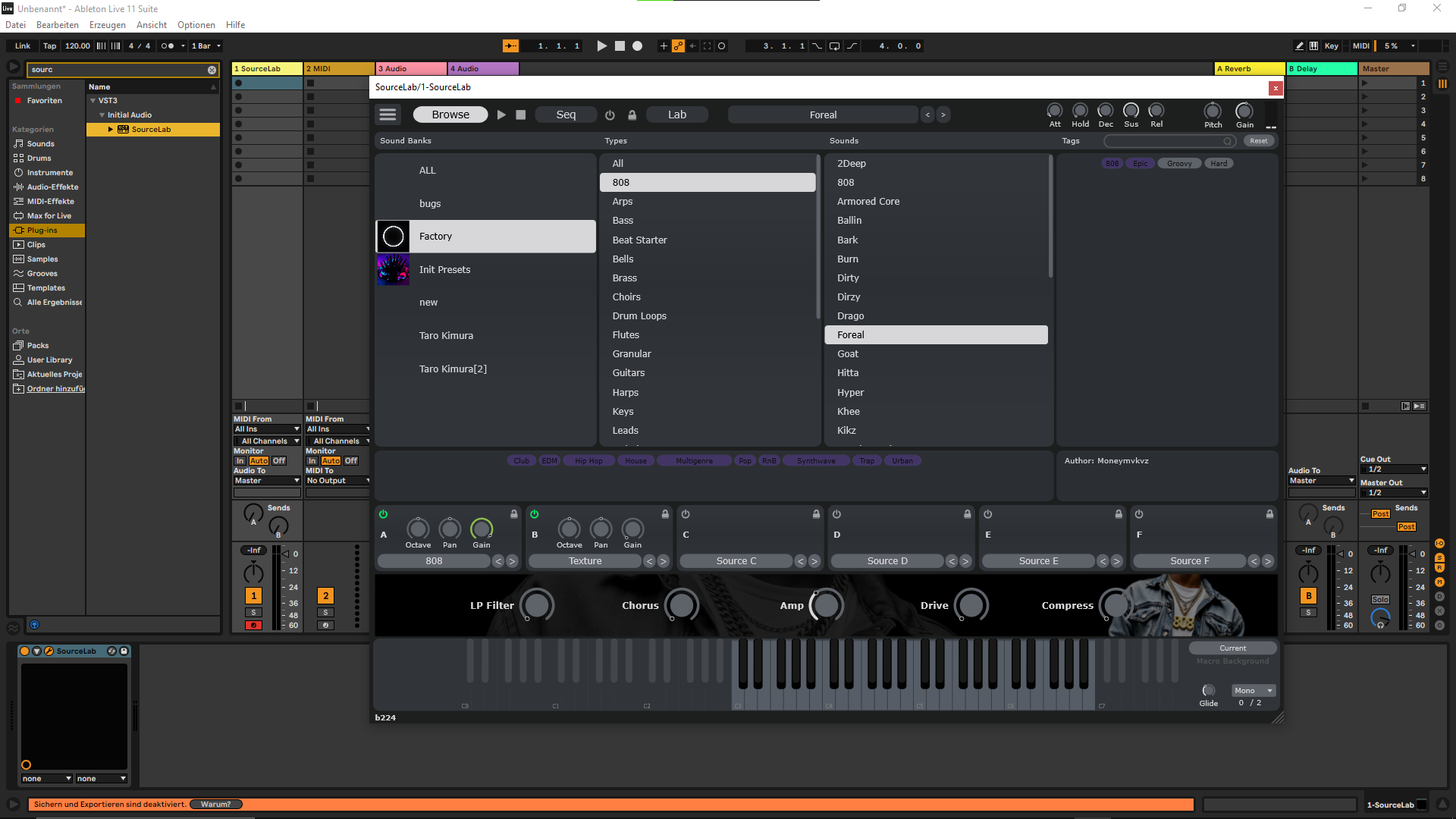Open the Bearbeiten menu

pos(58,25)
